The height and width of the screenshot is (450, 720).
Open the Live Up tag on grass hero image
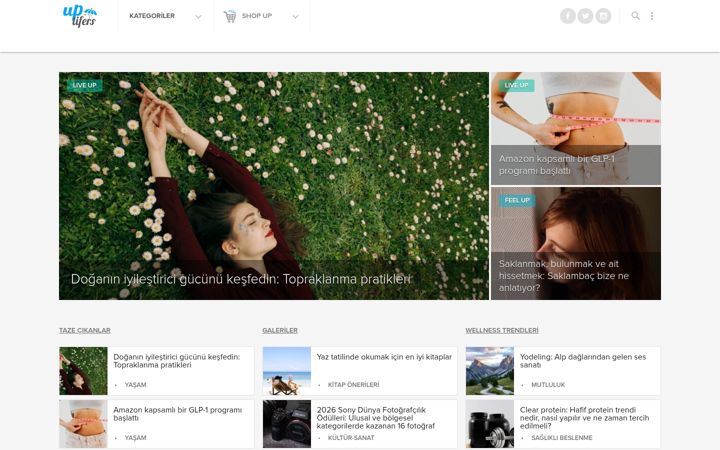point(84,85)
